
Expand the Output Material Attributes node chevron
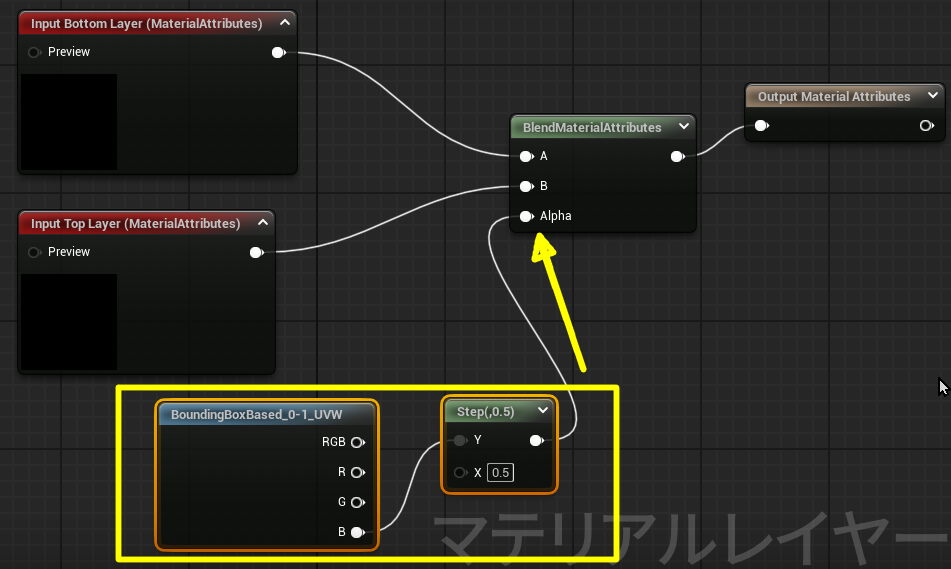(933, 95)
